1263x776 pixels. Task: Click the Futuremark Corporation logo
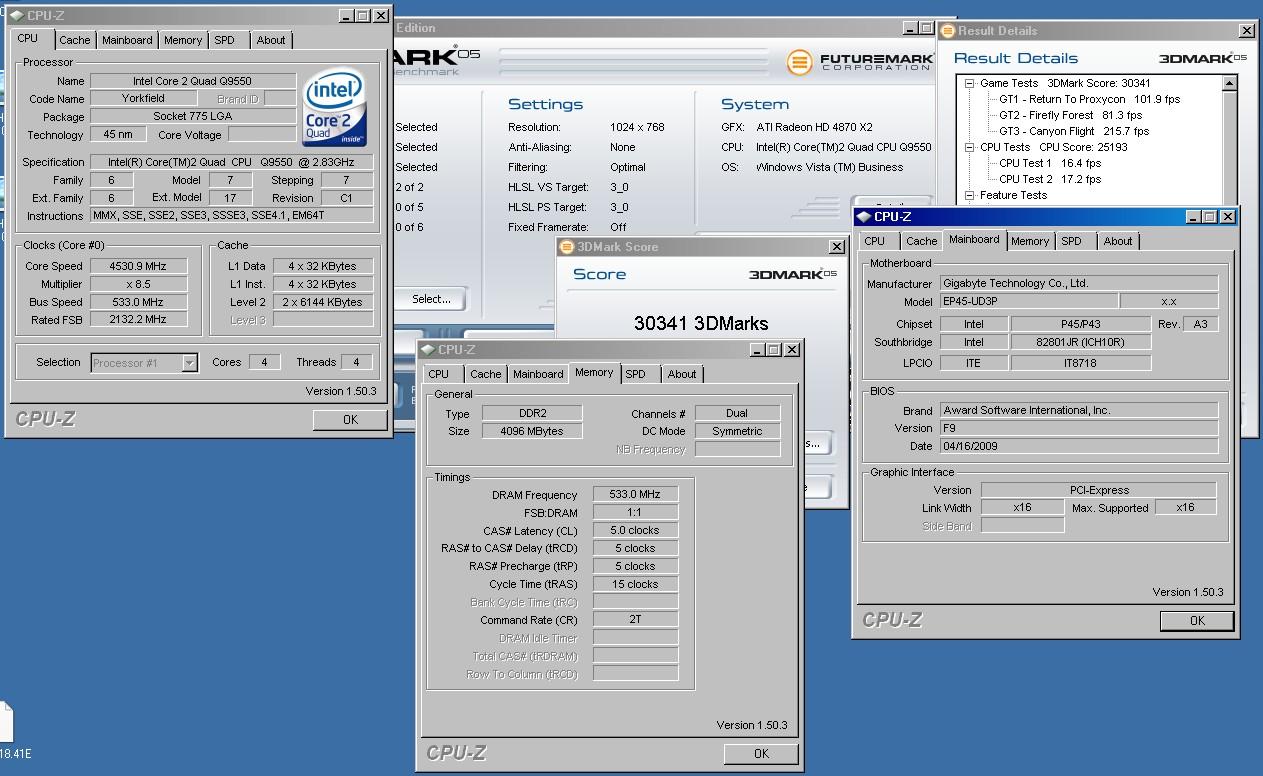(x=860, y=62)
